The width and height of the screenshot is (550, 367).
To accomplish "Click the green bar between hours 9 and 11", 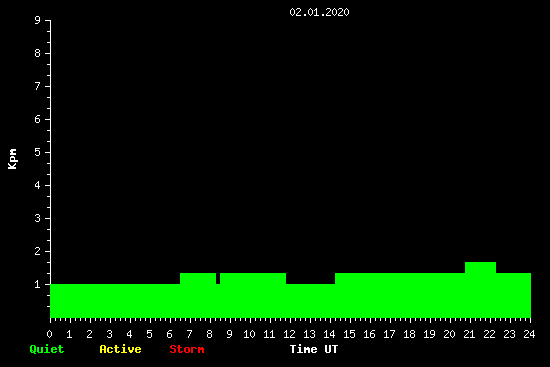I will click(253, 295).
